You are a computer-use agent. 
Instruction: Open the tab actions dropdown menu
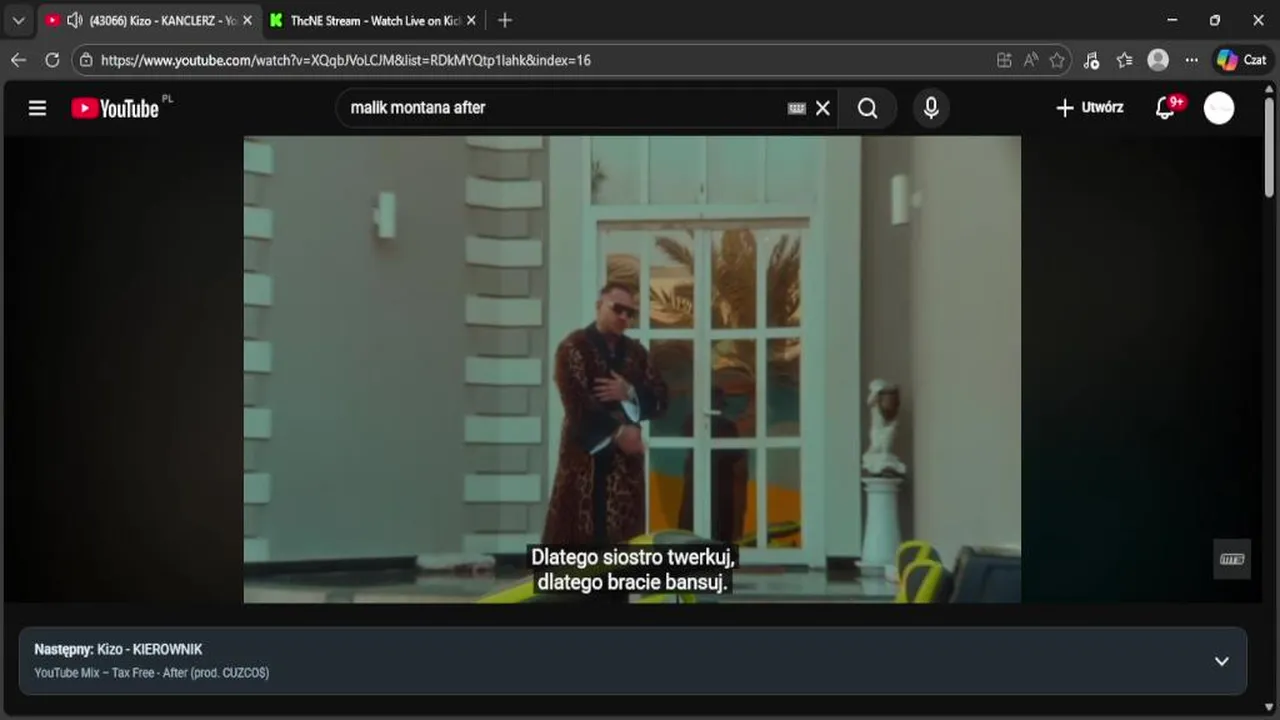point(18,20)
